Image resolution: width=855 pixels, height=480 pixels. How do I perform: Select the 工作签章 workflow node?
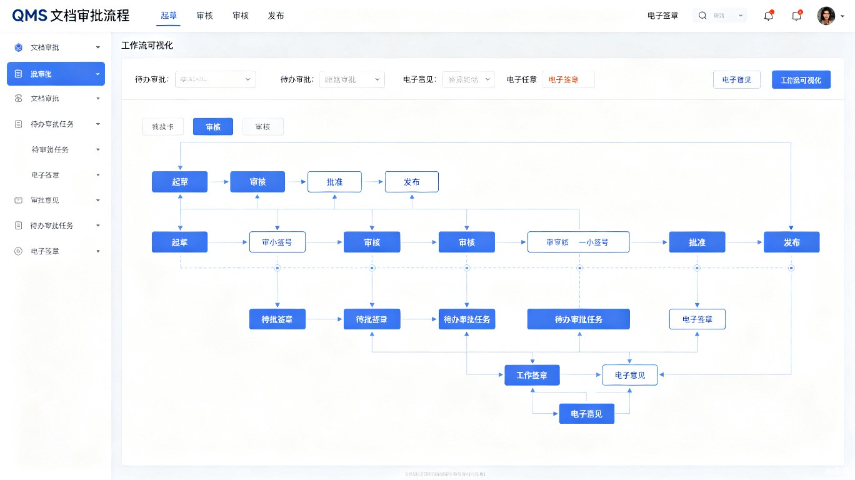[x=532, y=375]
